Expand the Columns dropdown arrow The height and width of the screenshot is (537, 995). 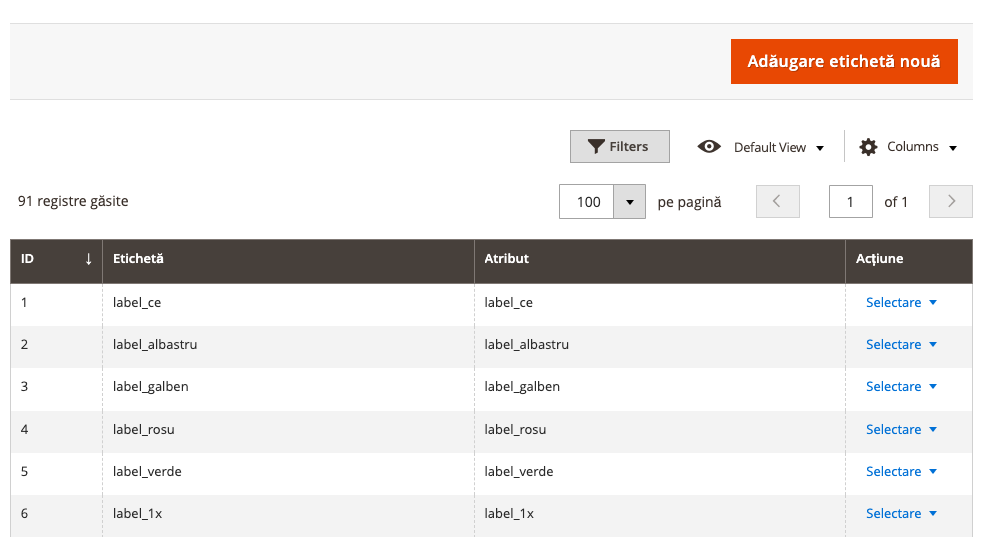tap(952, 148)
